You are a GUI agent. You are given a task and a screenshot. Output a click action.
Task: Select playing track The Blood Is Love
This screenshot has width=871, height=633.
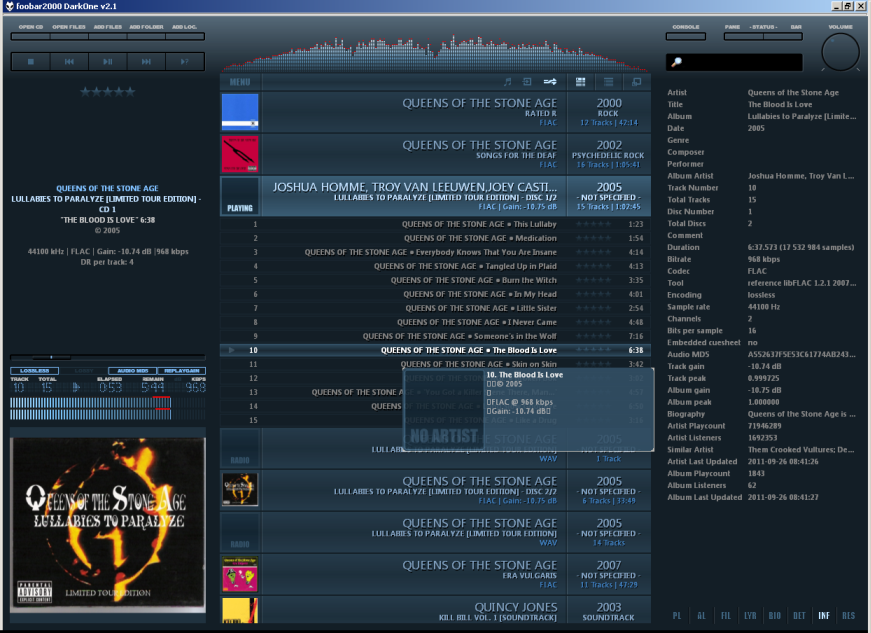click(x=436, y=350)
